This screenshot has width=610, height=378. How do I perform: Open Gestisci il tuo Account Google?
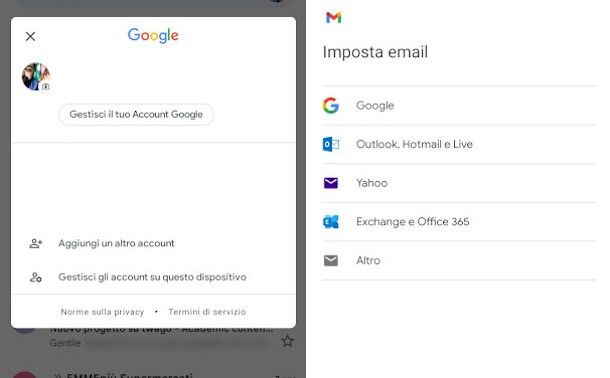[x=136, y=114]
